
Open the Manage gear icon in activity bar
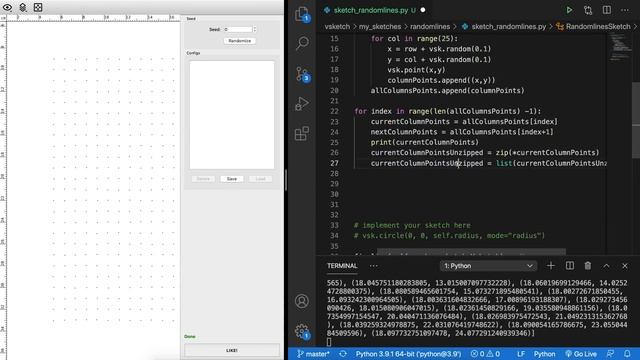point(302,331)
